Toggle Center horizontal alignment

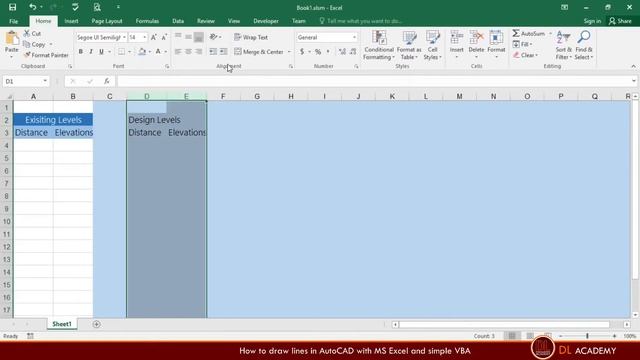coord(188,51)
